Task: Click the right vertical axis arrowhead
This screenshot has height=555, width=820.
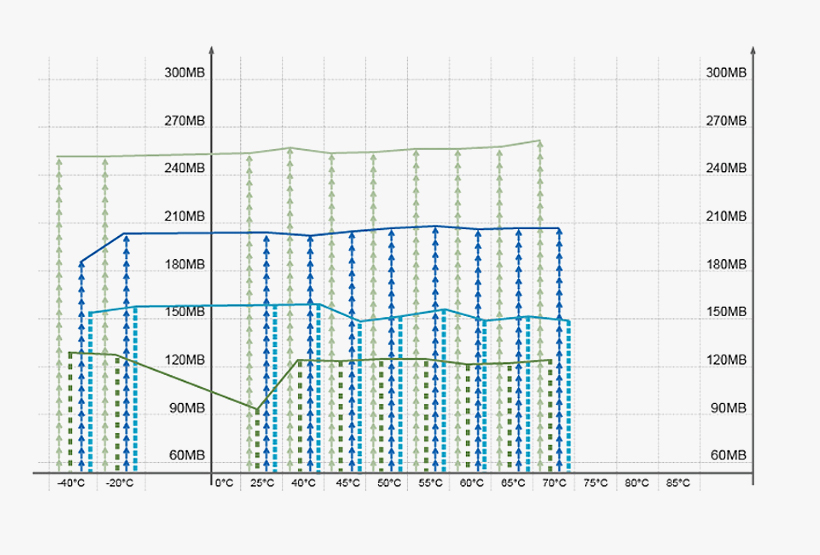Action: pos(752,49)
